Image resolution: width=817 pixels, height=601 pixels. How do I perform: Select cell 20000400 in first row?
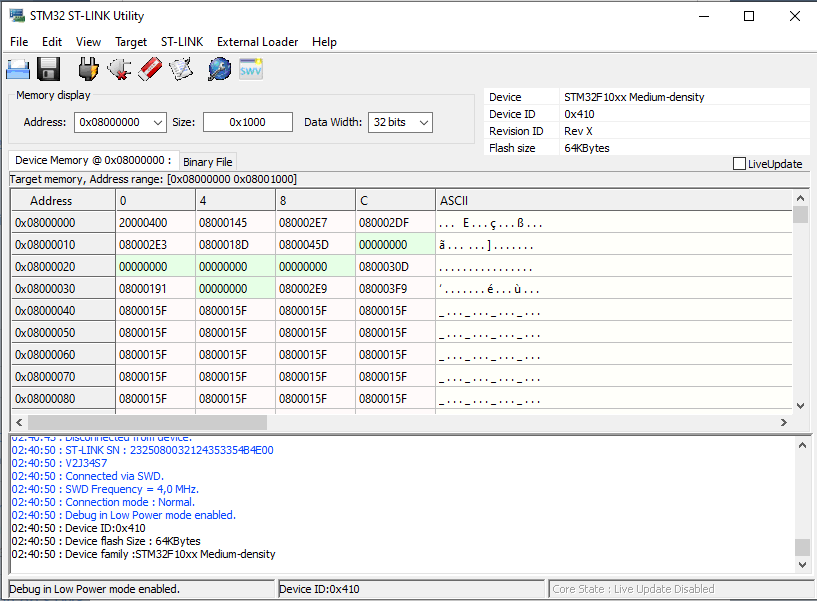pos(155,223)
